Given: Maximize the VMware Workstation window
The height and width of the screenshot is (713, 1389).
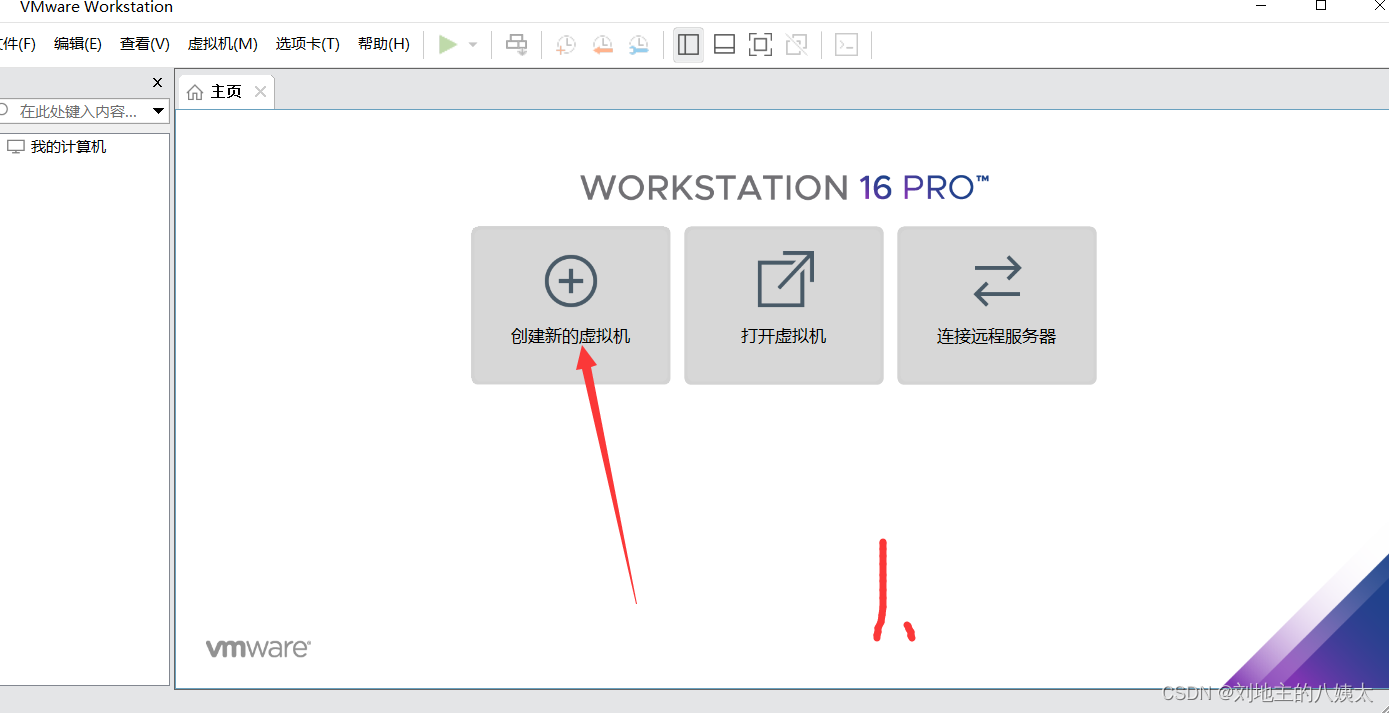Looking at the screenshot, I should pyautogui.click(x=1321, y=6).
